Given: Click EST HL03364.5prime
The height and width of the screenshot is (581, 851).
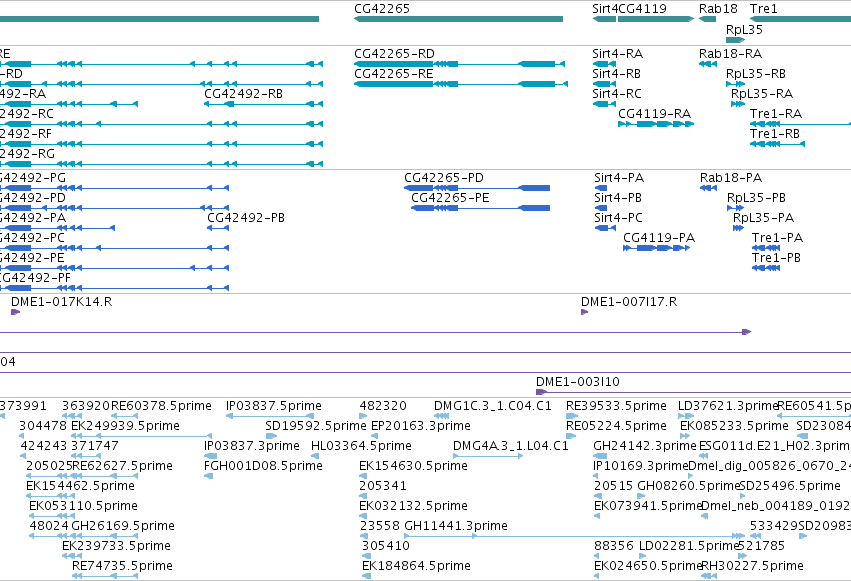Looking at the screenshot, I should pyautogui.click(x=315, y=456).
